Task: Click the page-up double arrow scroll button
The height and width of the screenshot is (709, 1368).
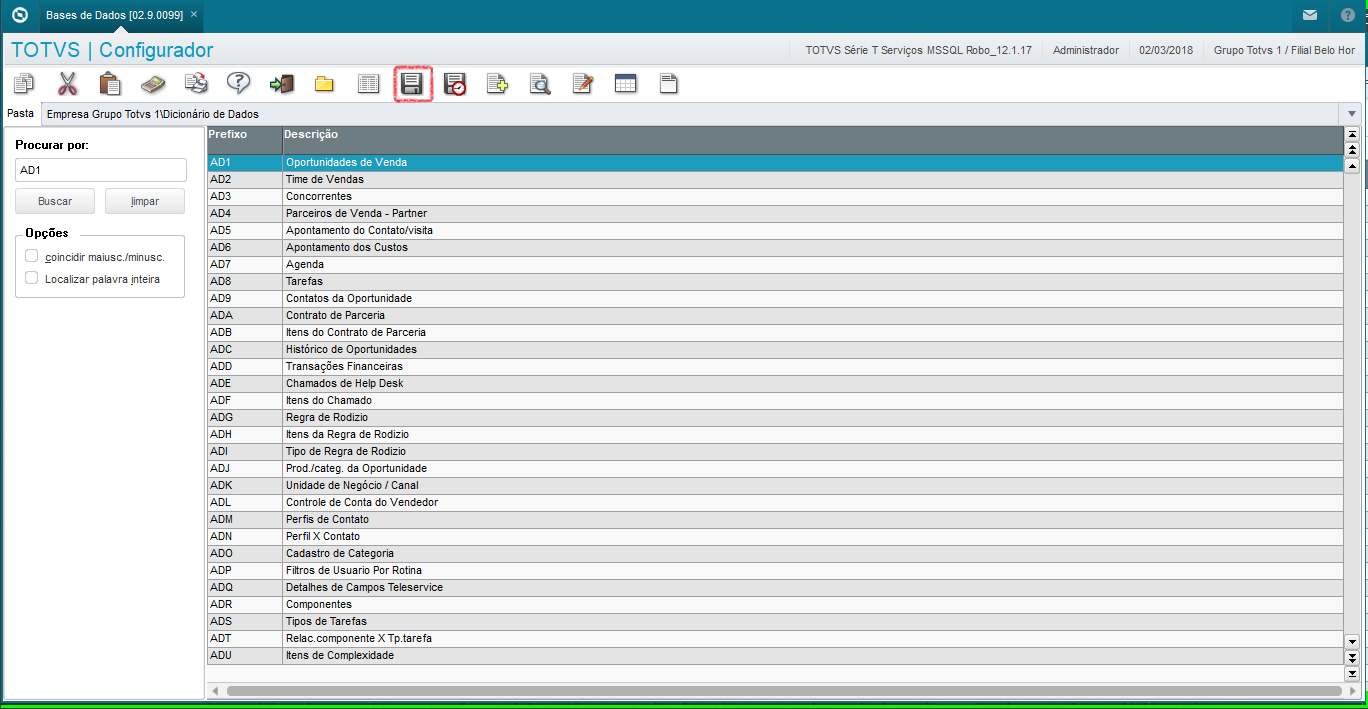Action: click(x=1352, y=149)
